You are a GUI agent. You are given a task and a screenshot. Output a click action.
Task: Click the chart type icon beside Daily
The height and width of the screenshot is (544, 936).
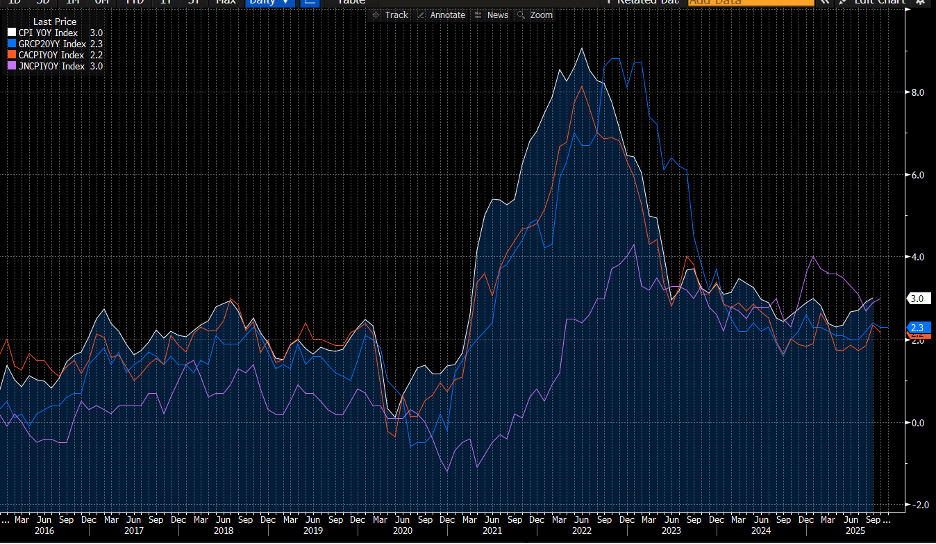[x=309, y=3]
